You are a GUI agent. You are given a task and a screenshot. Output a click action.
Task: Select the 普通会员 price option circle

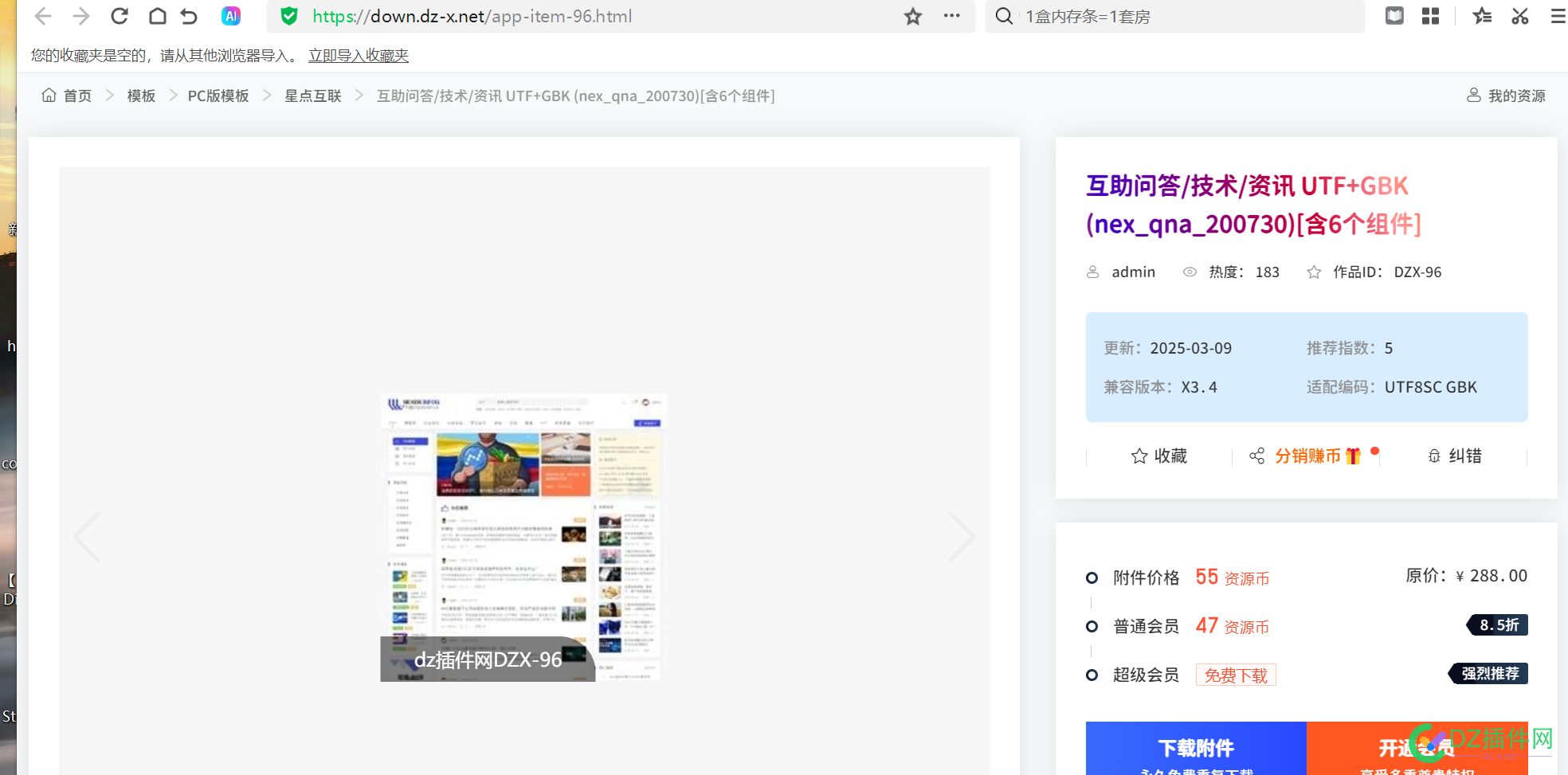[1092, 627]
